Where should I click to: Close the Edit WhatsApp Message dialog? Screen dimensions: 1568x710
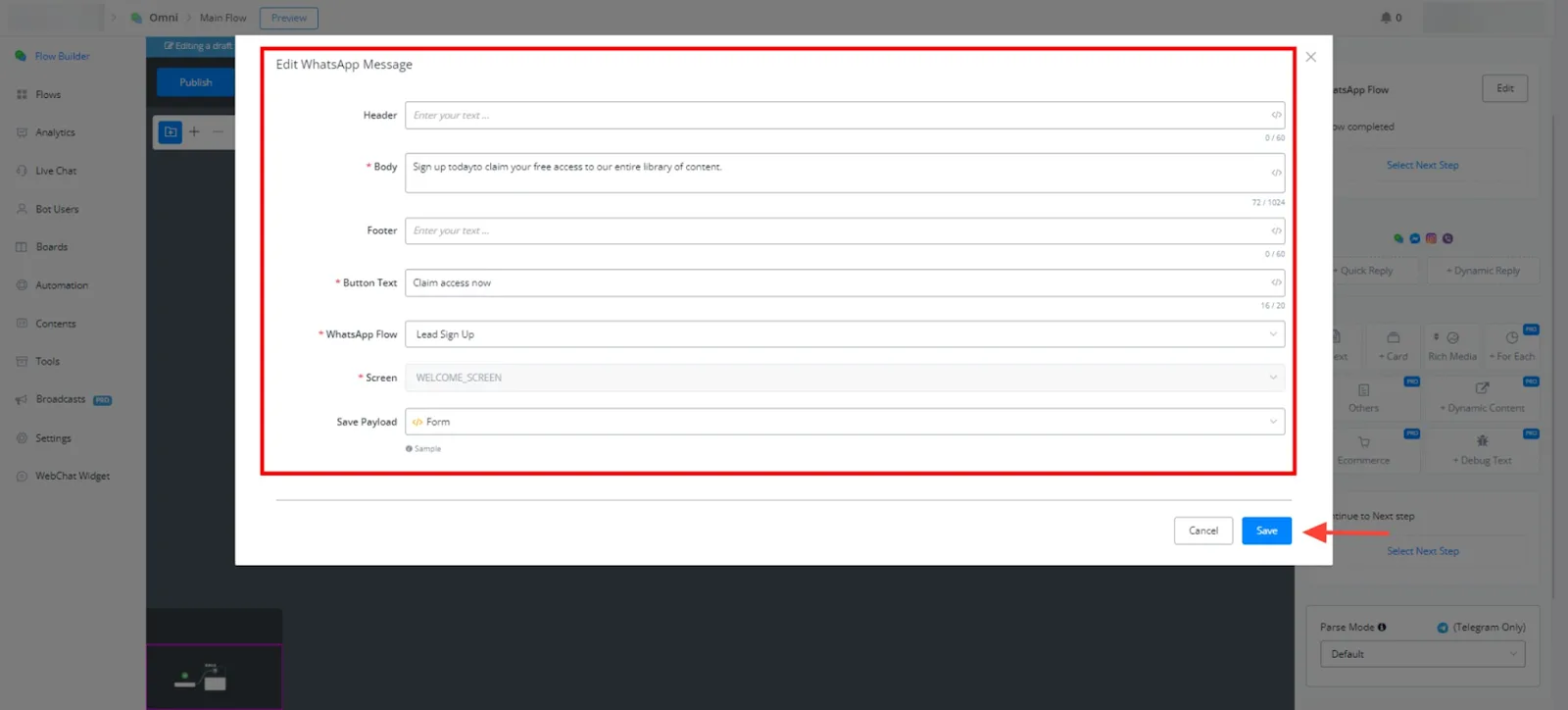click(x=1310, y=57)
